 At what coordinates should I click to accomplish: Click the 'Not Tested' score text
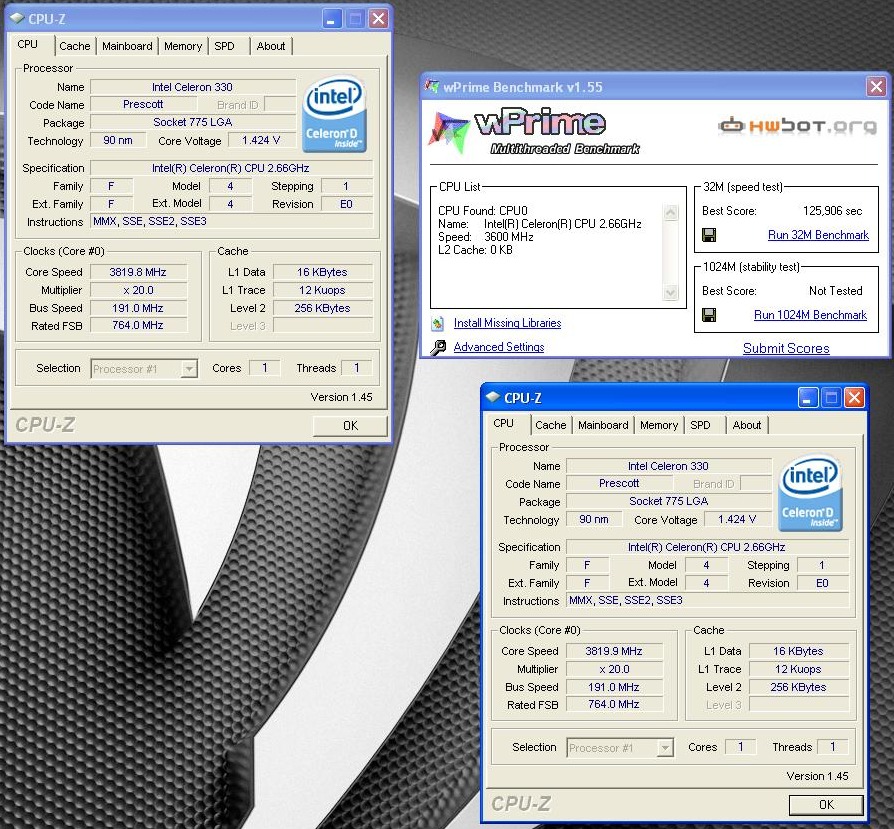tap(835, 291)
